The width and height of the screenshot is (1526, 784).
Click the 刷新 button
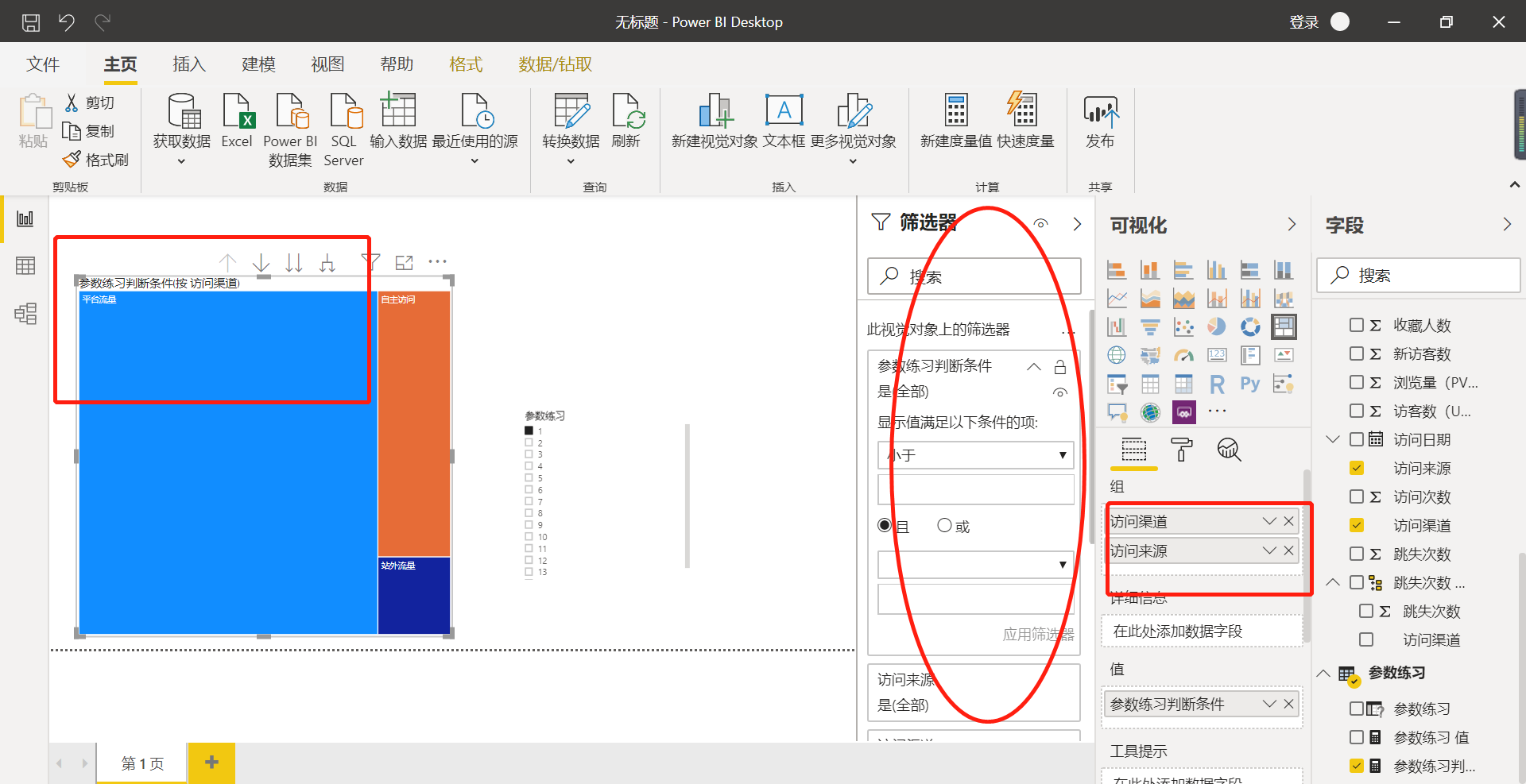coord(626,121)
